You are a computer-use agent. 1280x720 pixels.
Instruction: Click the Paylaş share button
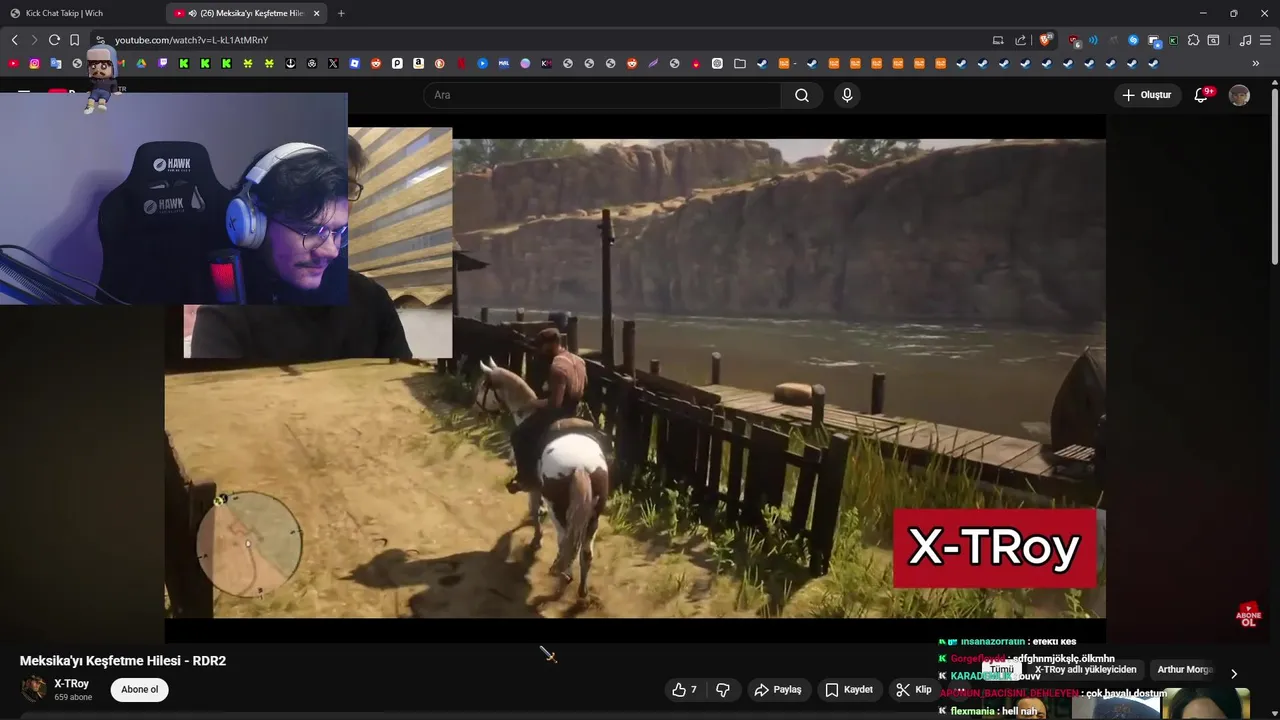point(778,690)
